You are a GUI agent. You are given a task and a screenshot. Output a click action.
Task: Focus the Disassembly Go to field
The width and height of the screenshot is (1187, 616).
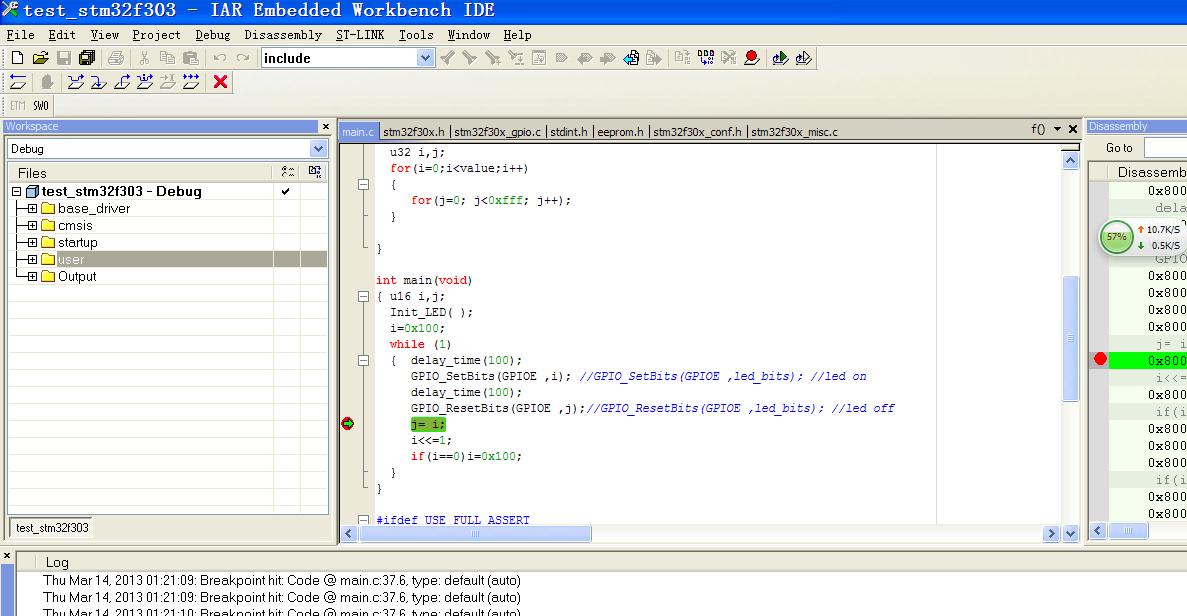(x=1165, y=148)
